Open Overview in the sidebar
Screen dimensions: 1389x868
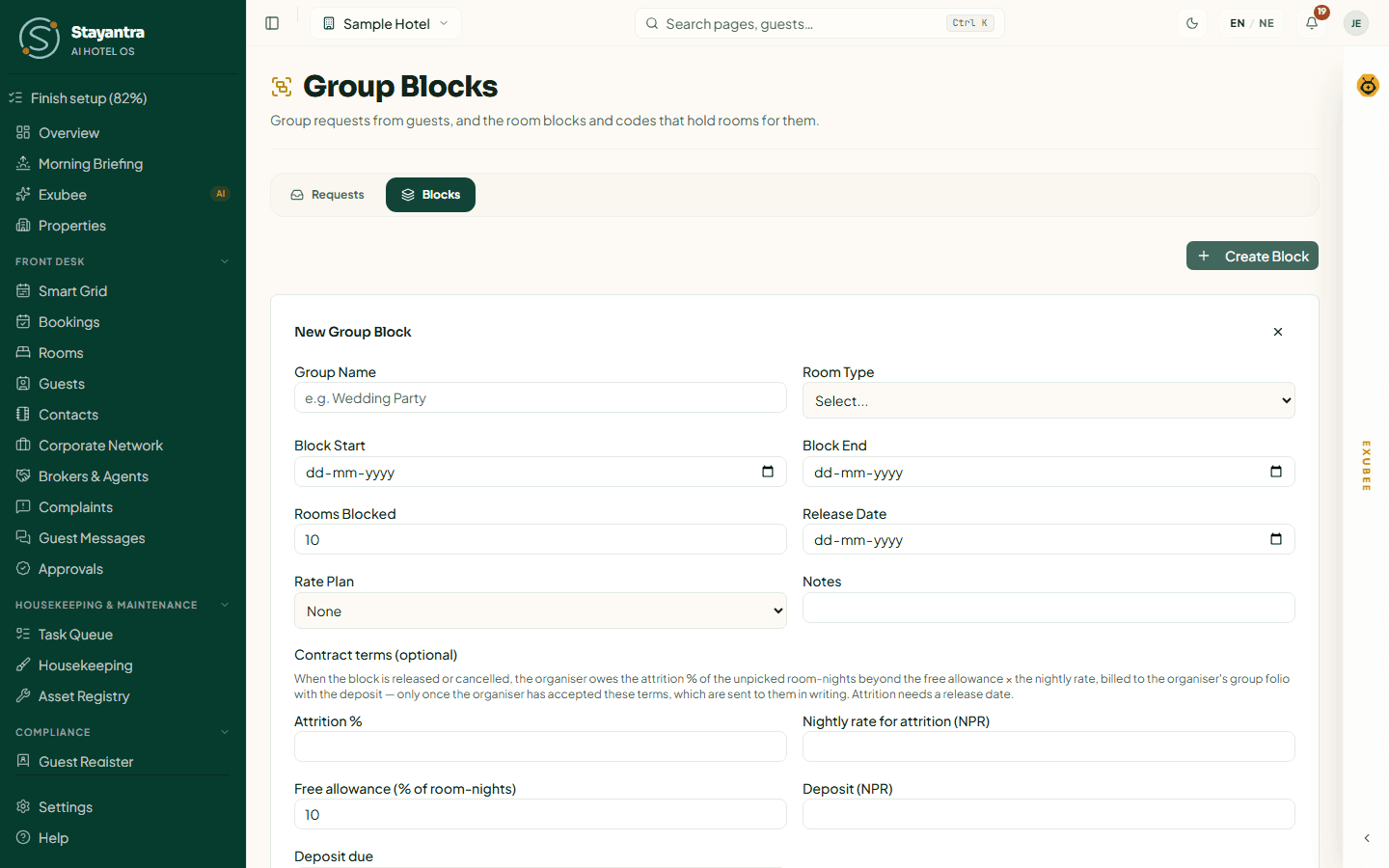click(123, 133)
